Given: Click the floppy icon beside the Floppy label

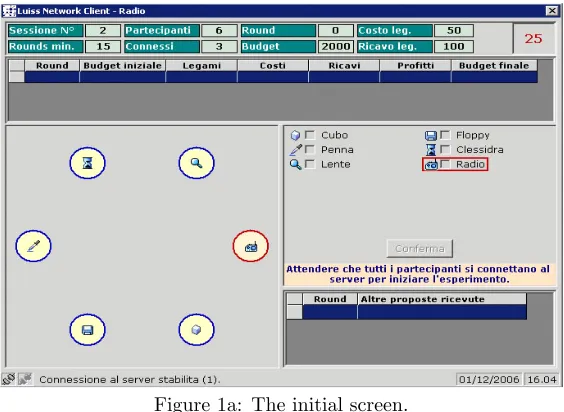Looking at the screenshot, I should click(x=430, y=135).
